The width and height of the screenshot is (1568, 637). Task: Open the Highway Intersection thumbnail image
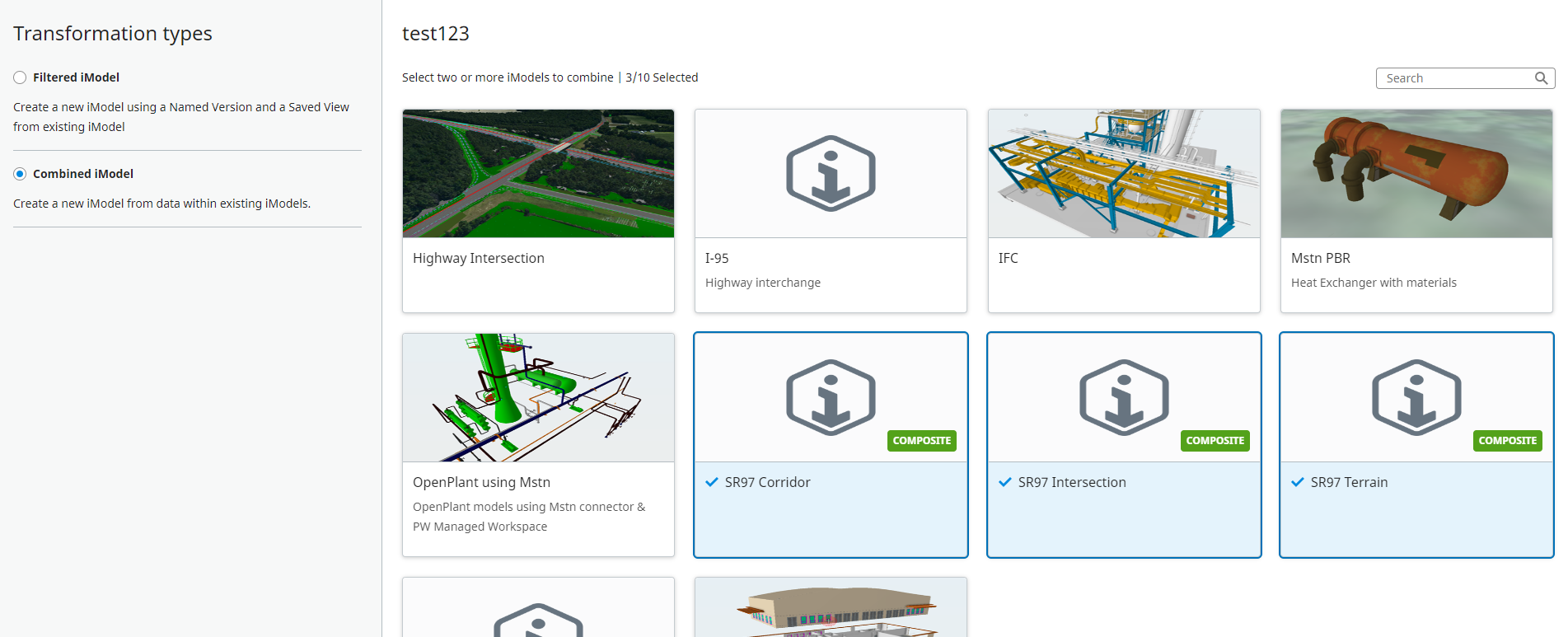[x=538, y=174]
